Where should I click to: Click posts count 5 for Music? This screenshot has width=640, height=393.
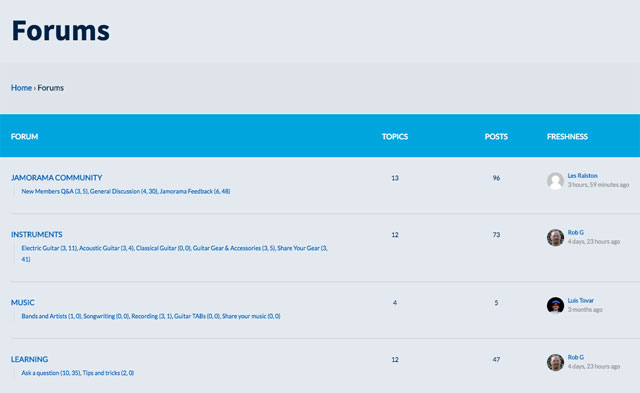[x=496, y=303]
